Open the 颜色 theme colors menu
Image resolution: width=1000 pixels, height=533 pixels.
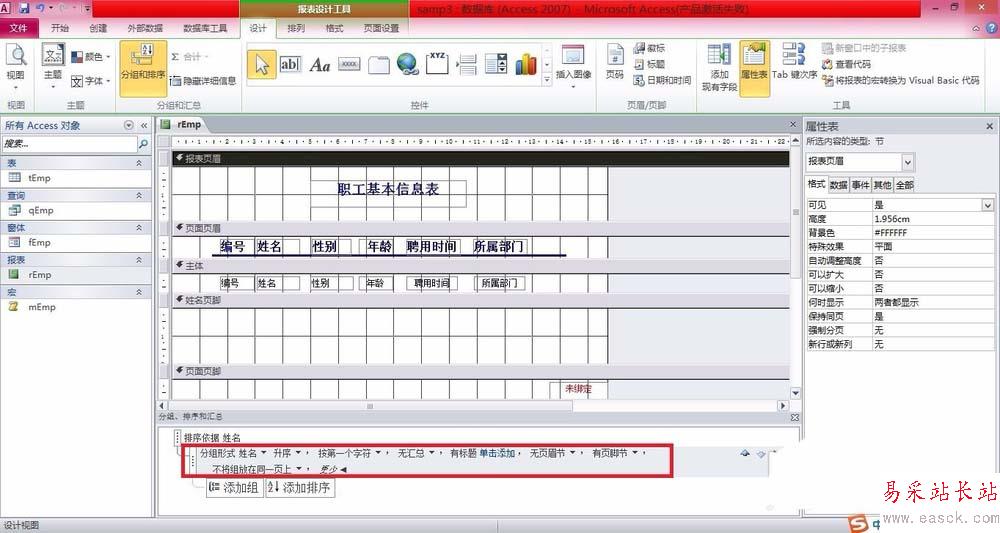[x=91, y=57]
